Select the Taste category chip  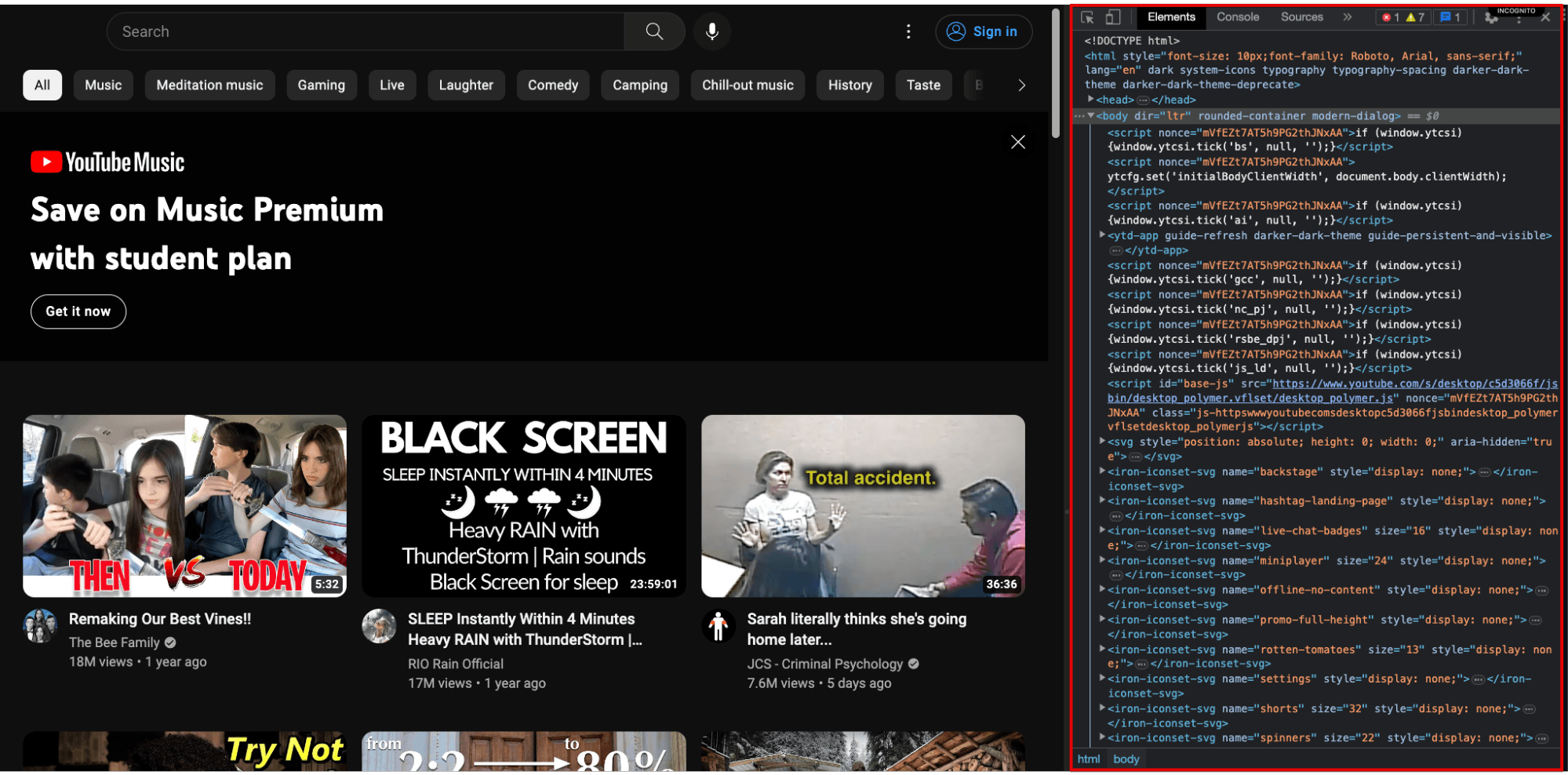(x=923, y=85)
